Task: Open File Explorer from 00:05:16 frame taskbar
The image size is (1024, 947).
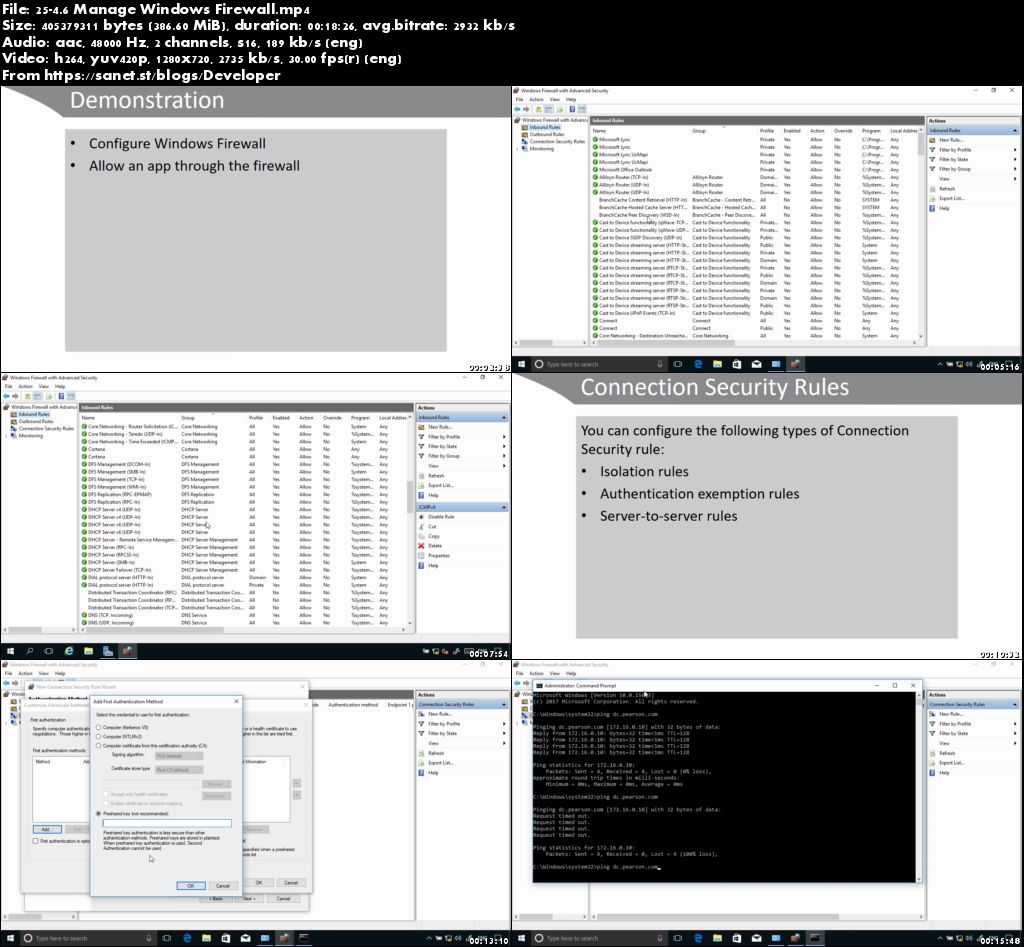Action: point(717,364)
